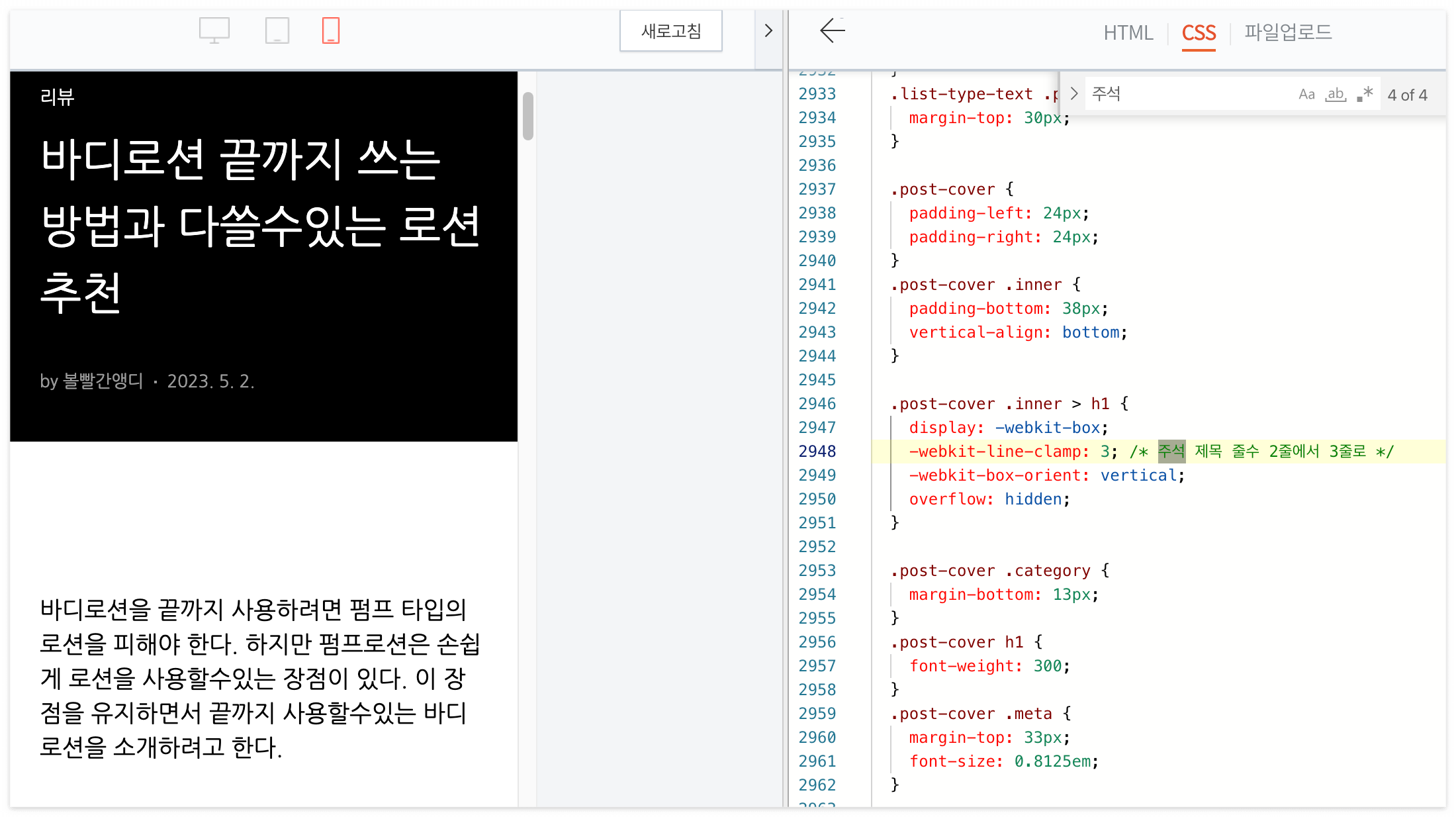Toggle regular expression search option
The image size is (1456, 817).
(x=1365, y=95)
